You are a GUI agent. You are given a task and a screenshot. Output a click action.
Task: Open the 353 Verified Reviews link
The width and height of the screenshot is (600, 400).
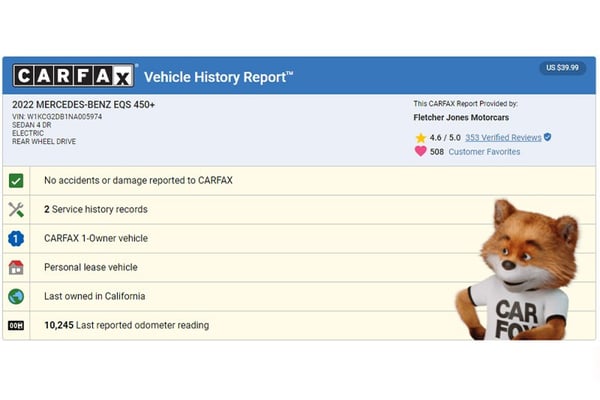point(503,137)
